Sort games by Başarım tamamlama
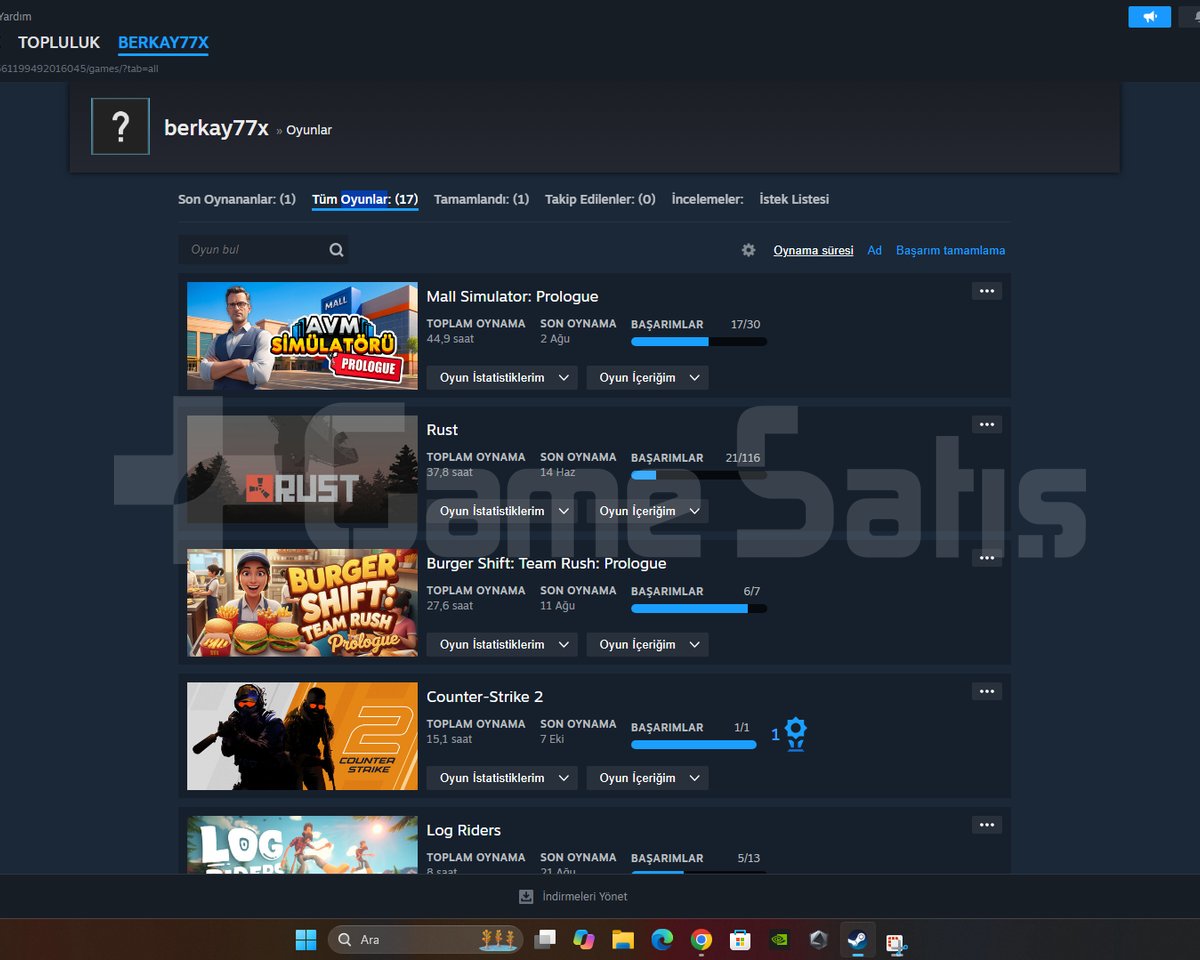The height and width of the screenshot is (960, 1200). (950, 250)
